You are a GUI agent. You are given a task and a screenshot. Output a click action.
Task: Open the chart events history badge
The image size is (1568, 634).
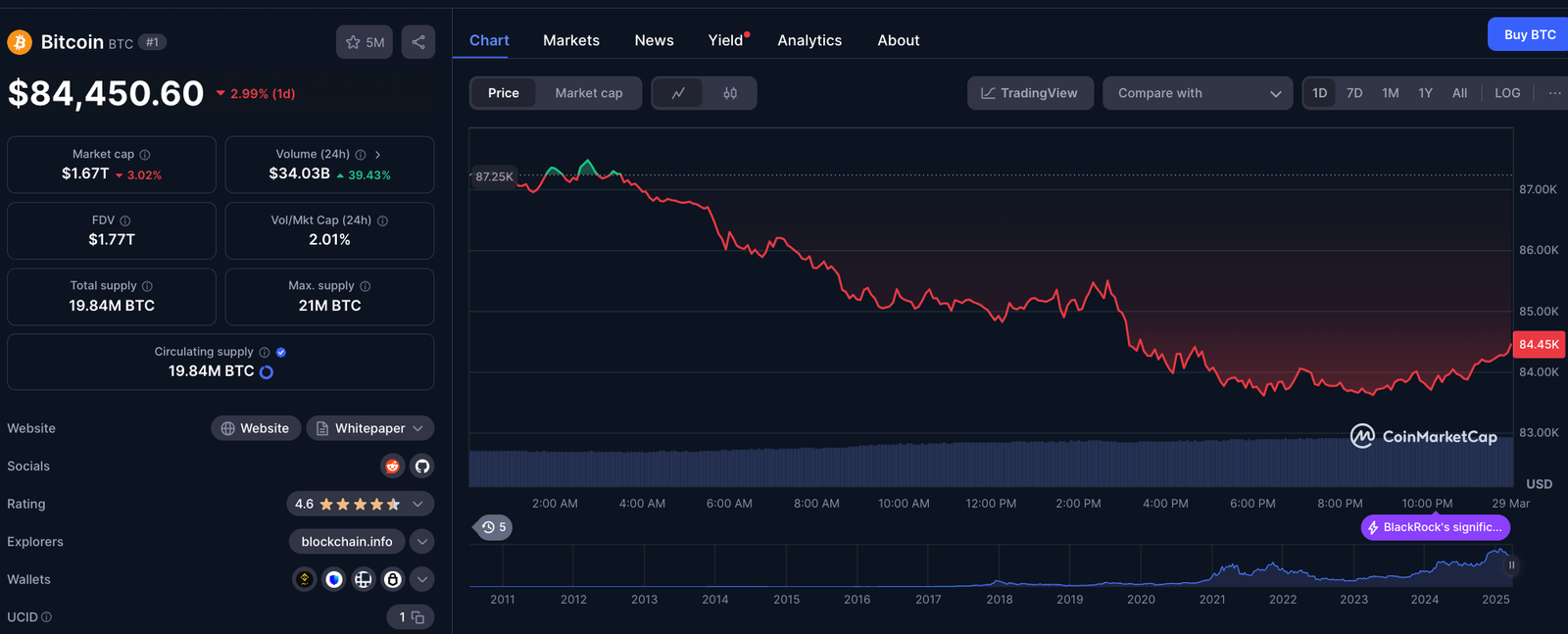click(x=494, y=527)
